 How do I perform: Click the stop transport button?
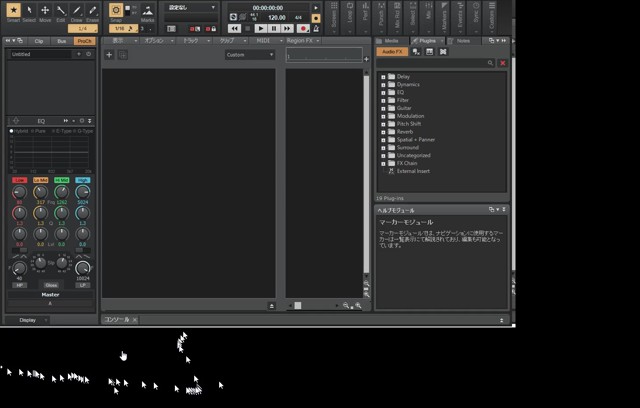247,29
